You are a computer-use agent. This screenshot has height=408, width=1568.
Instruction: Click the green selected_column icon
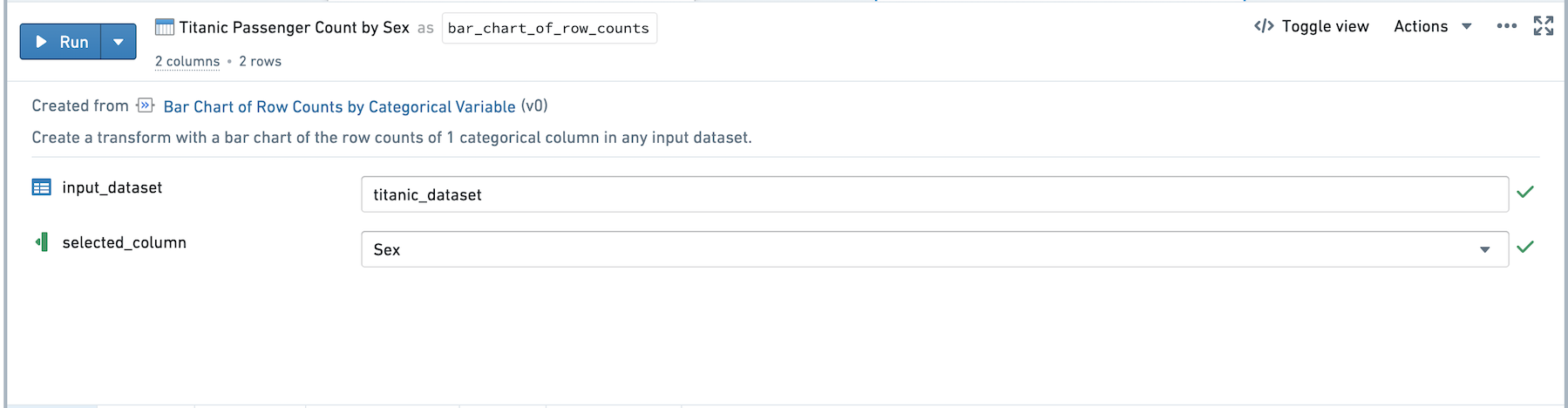click(x=42, y=242)
